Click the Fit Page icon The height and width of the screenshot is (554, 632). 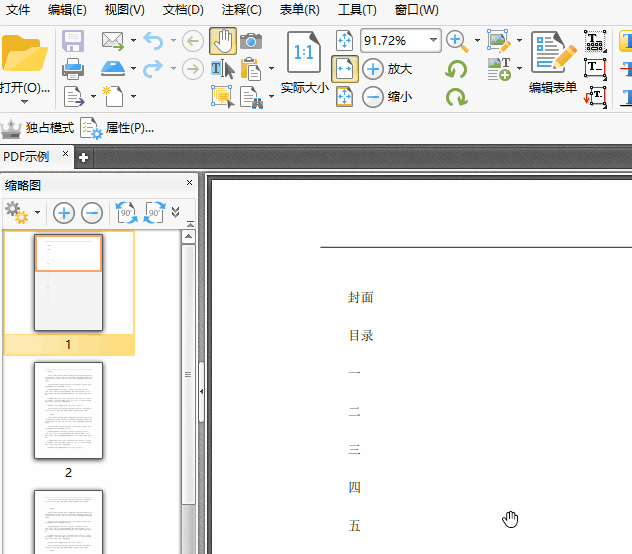click(x=345, y=40)
